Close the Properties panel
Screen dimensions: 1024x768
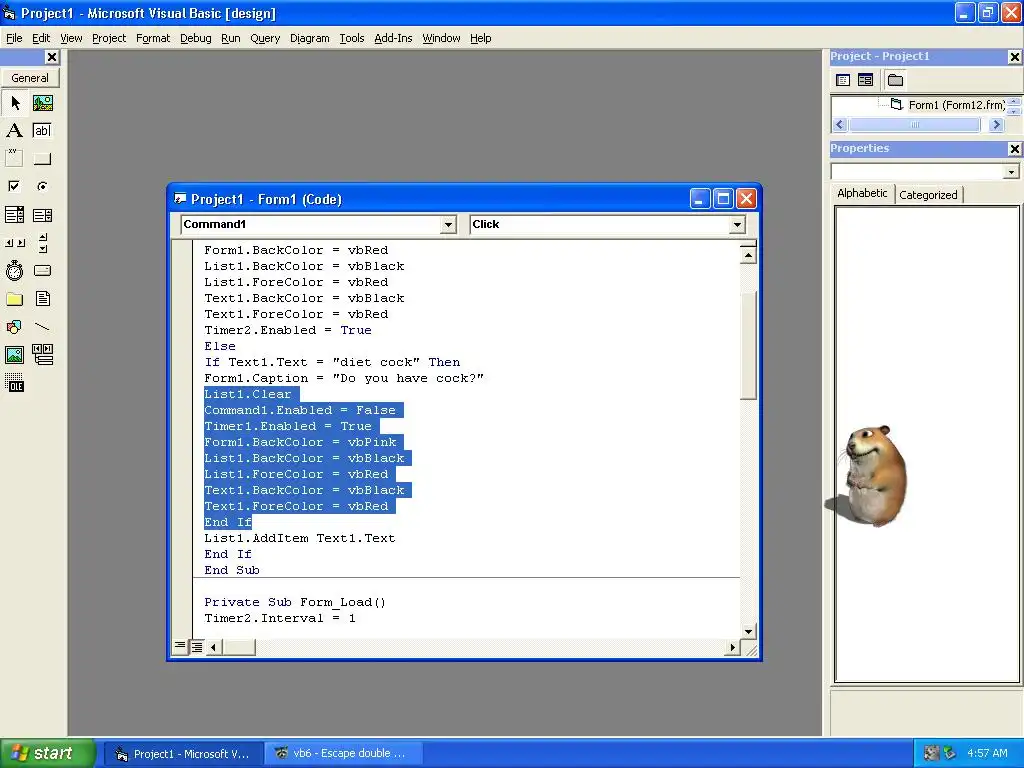pos(1014,149)
